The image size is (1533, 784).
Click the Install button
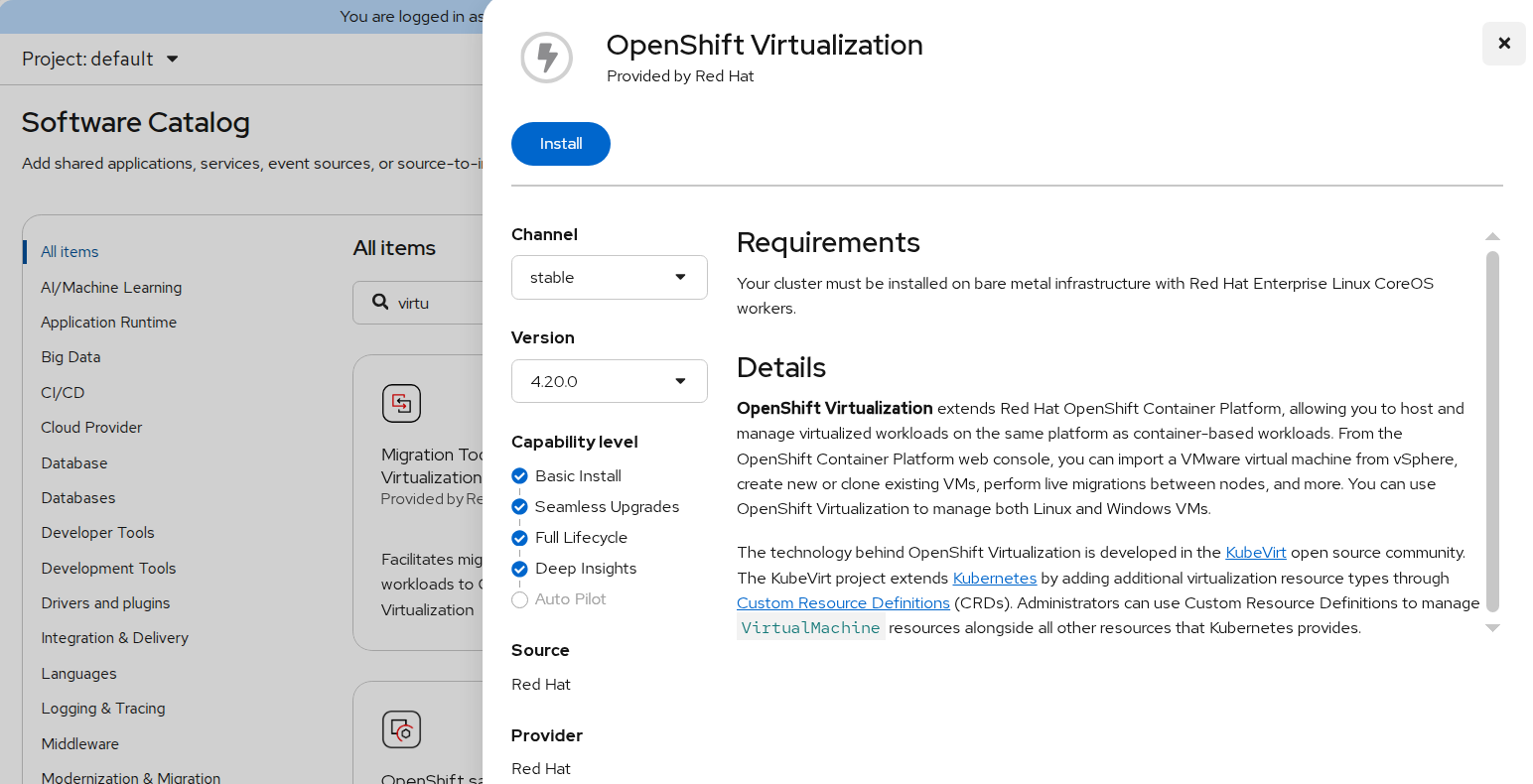(560, 144)
